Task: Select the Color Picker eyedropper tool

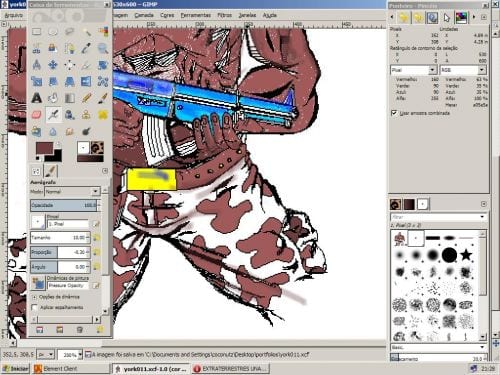Action: (86, 49)
